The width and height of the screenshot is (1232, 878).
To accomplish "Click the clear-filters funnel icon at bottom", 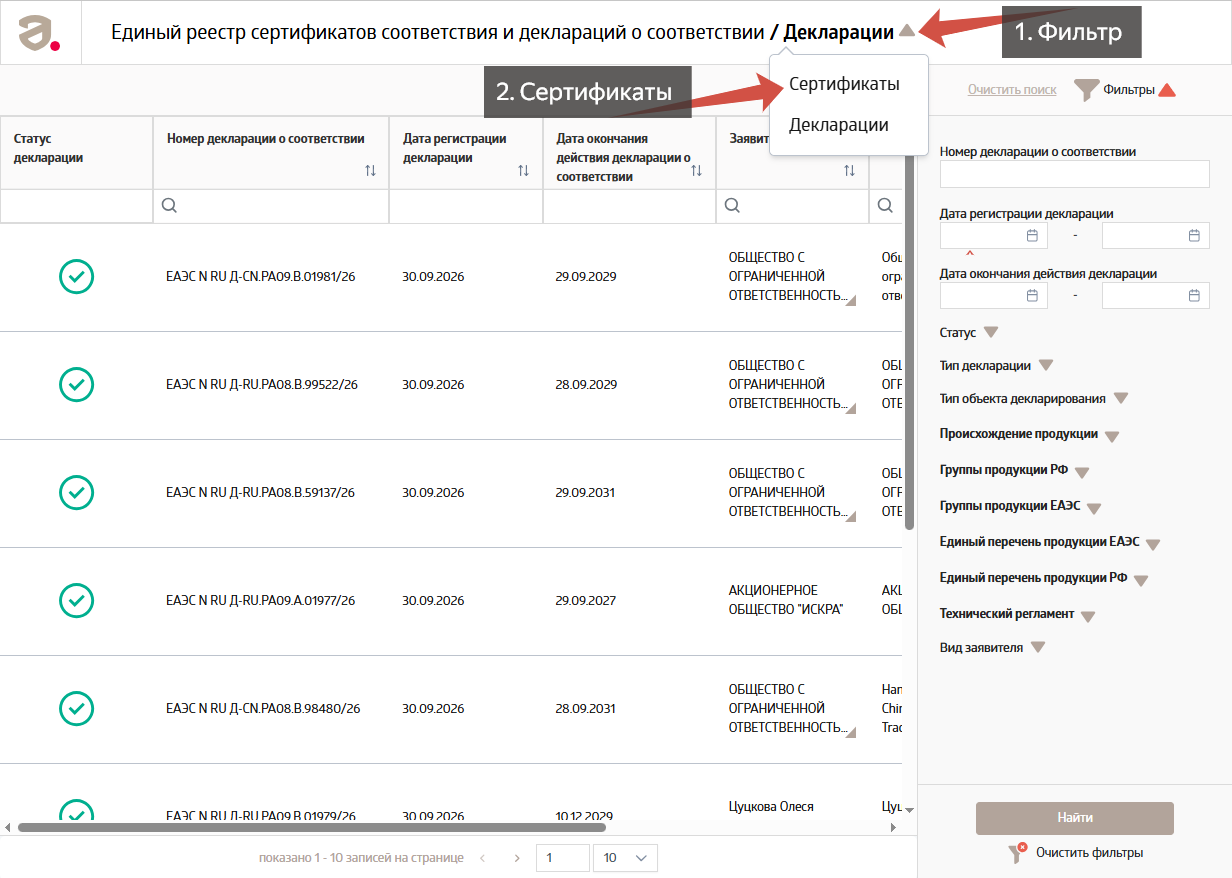I will pos(1017,853).
